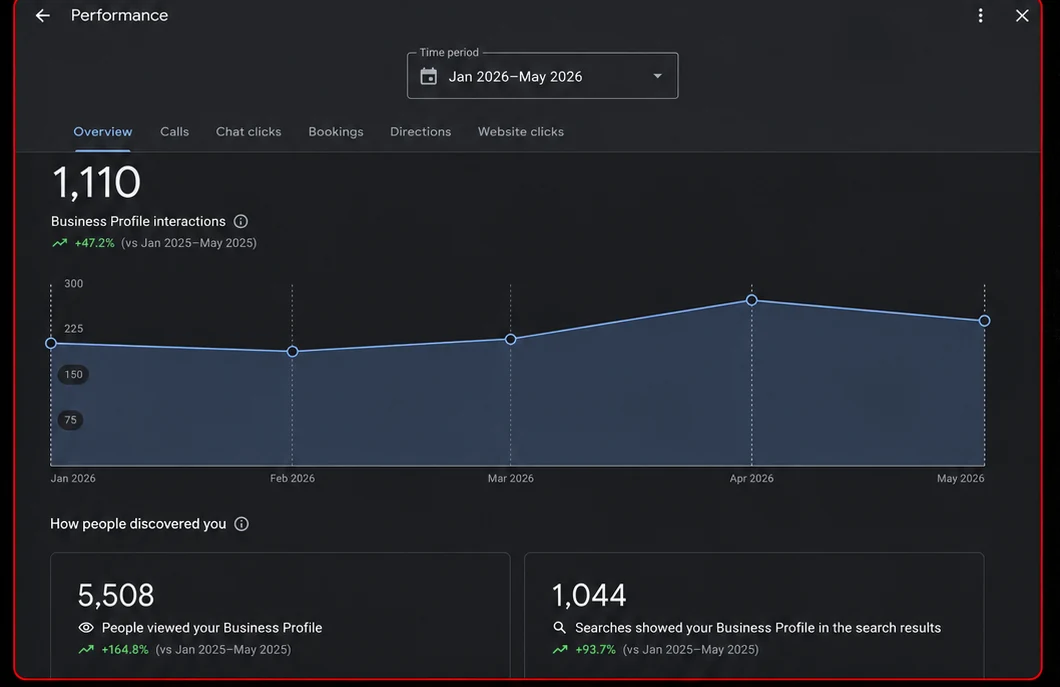Select the Feb 2026 chart data point
Viewport: 1060px width, 687px height.
[292, 352]
